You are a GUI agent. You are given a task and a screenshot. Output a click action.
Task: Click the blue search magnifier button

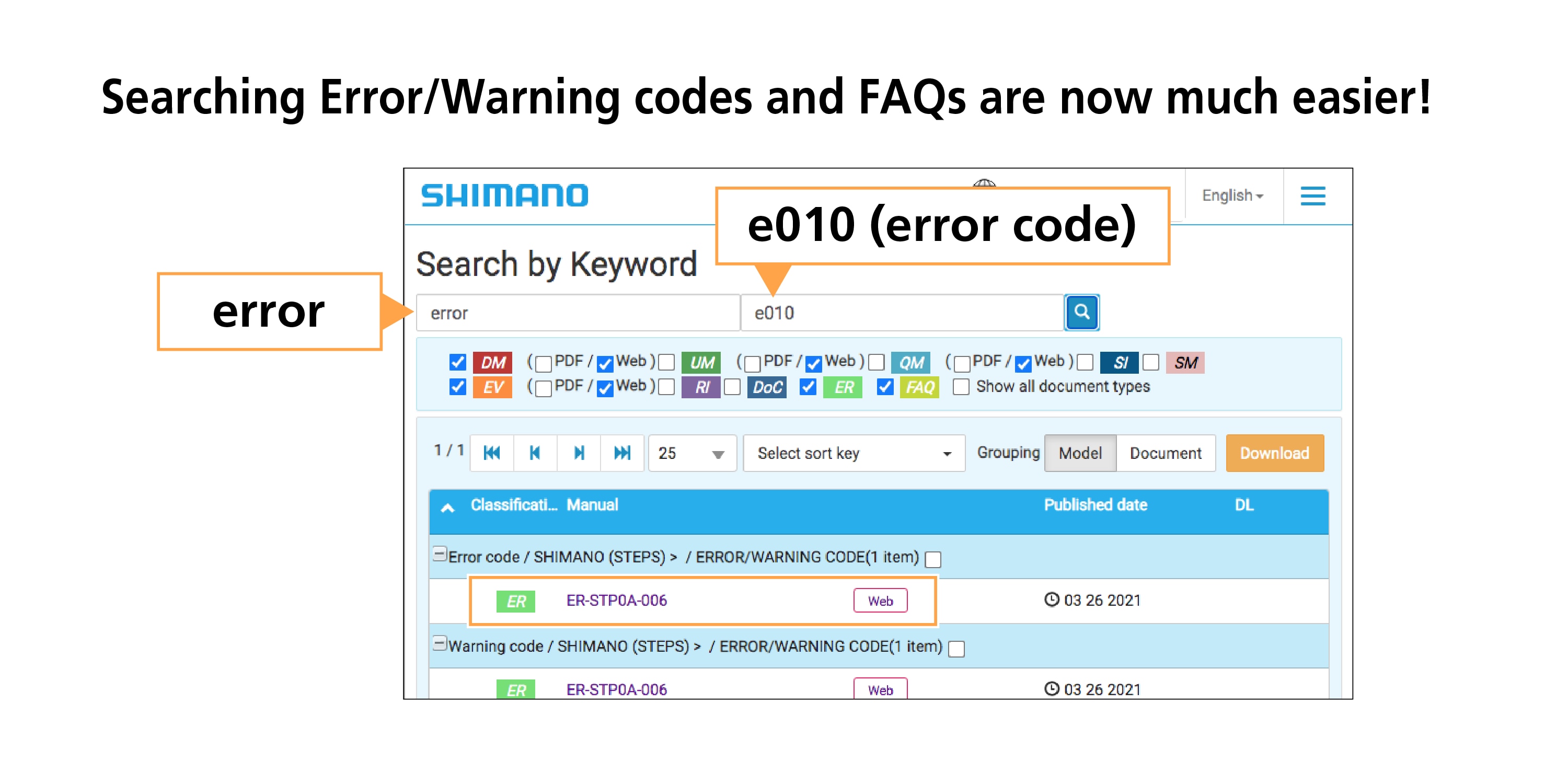(1081, 312)
